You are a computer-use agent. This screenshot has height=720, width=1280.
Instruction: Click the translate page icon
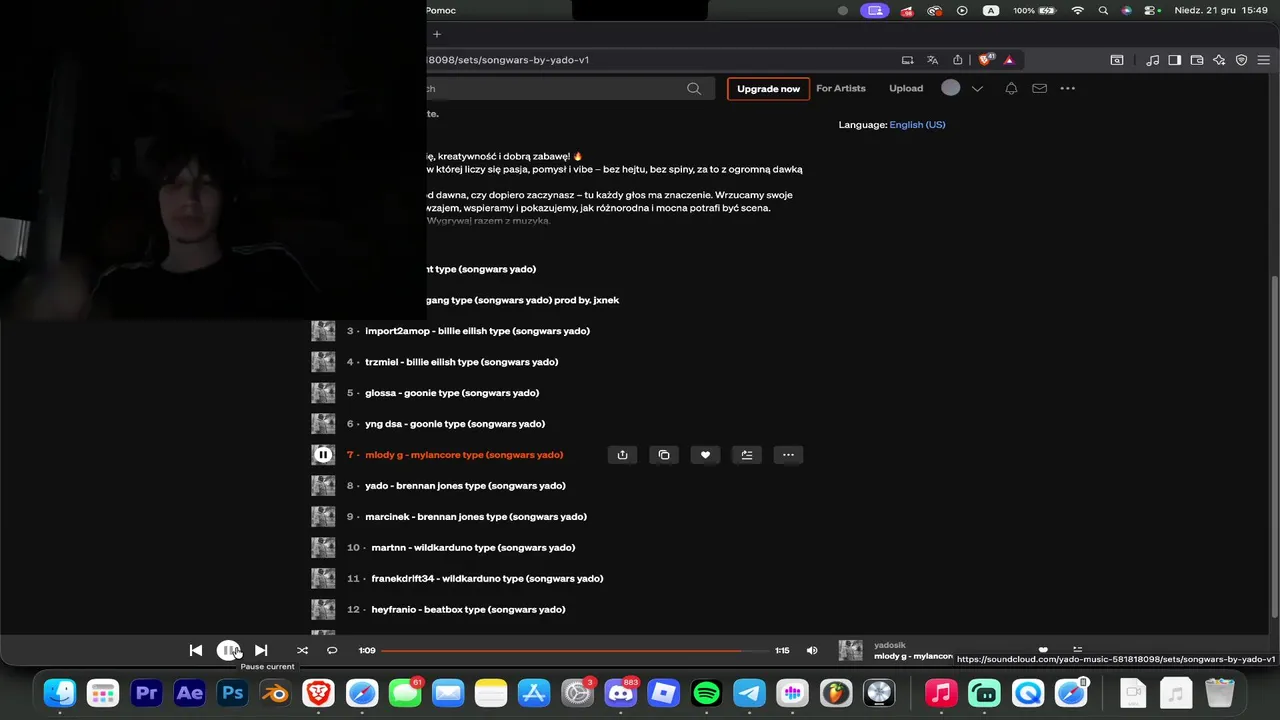[933, 60]
